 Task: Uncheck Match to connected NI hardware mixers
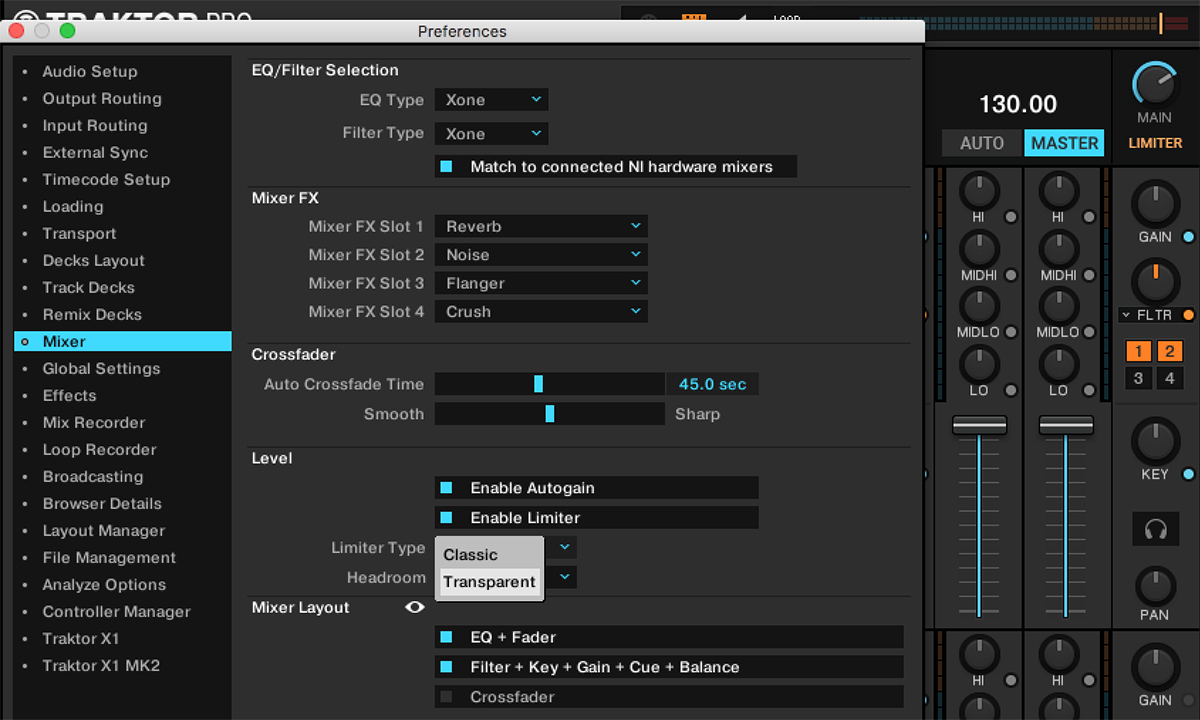tap(446, 166)
